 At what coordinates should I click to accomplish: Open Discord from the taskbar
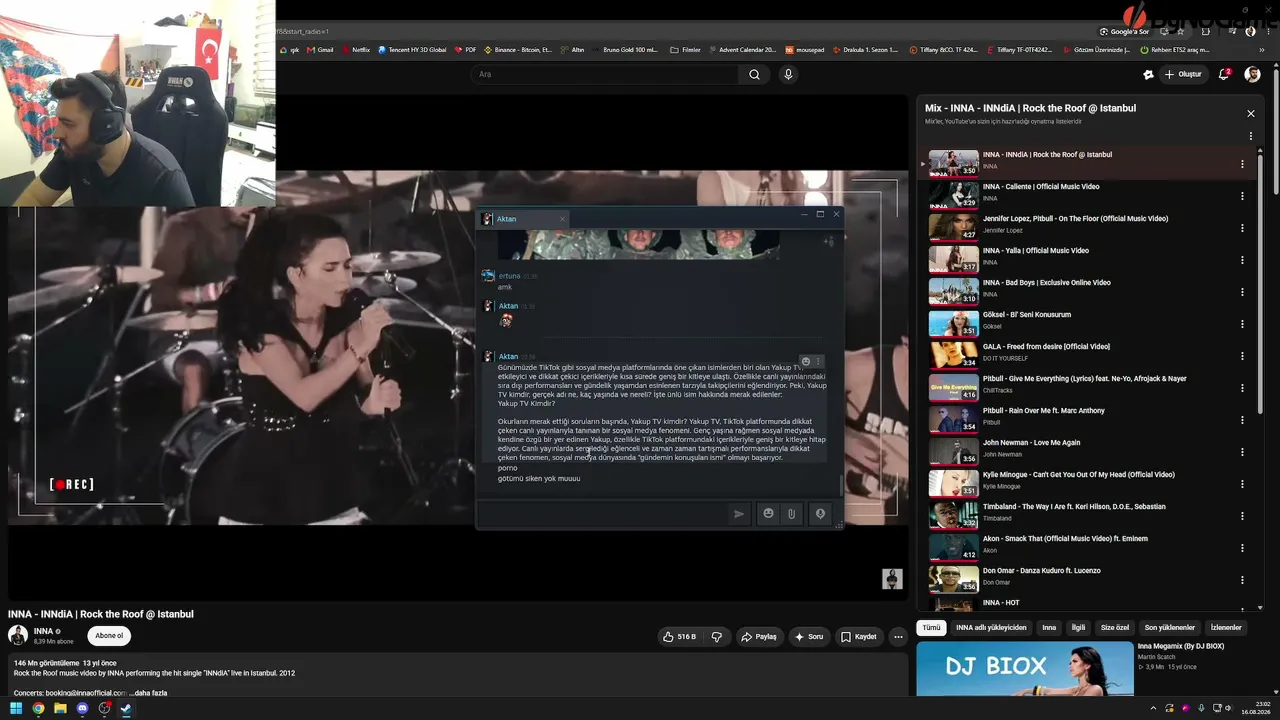82,709
